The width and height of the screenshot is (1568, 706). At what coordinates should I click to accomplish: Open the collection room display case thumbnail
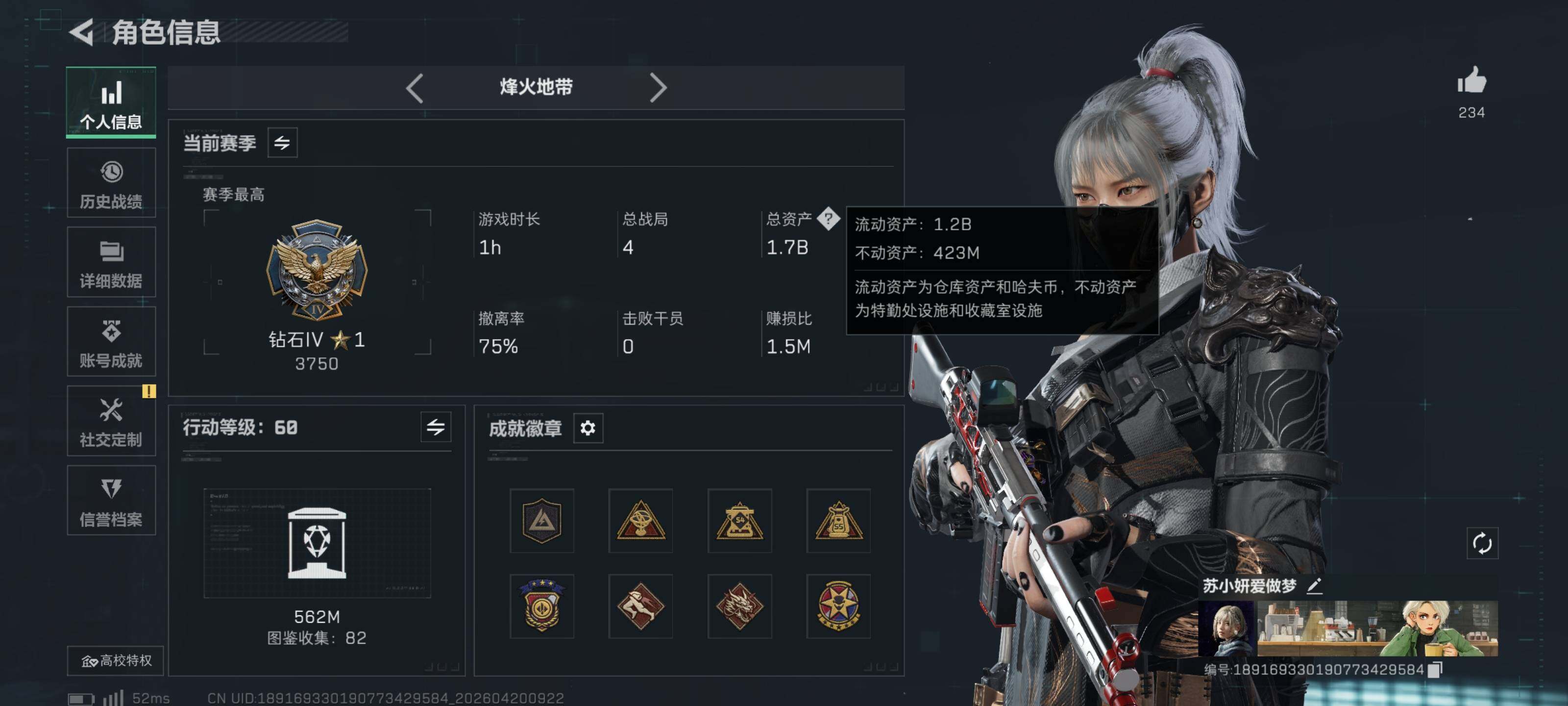317,543
